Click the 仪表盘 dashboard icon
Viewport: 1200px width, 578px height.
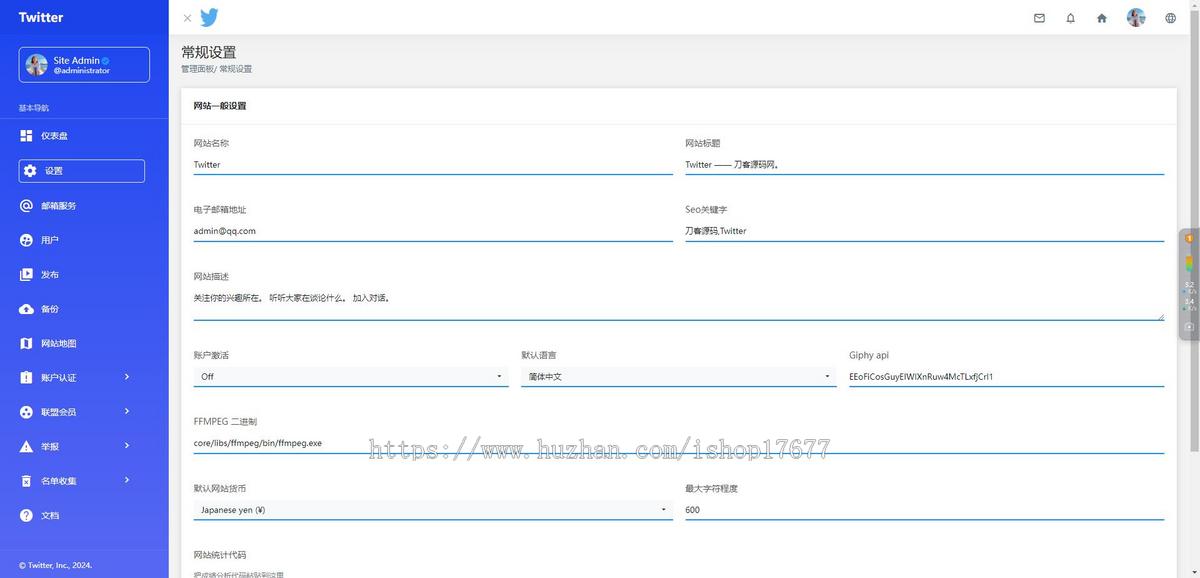[27, 135]
